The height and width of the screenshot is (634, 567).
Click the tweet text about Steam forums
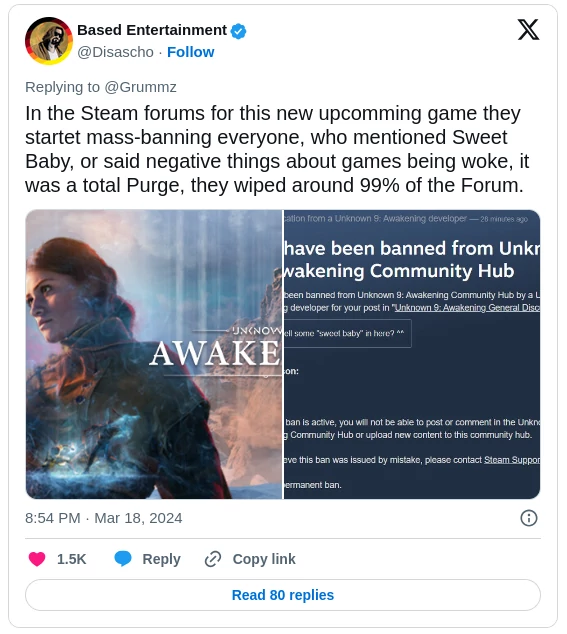[x=277, y=149]
